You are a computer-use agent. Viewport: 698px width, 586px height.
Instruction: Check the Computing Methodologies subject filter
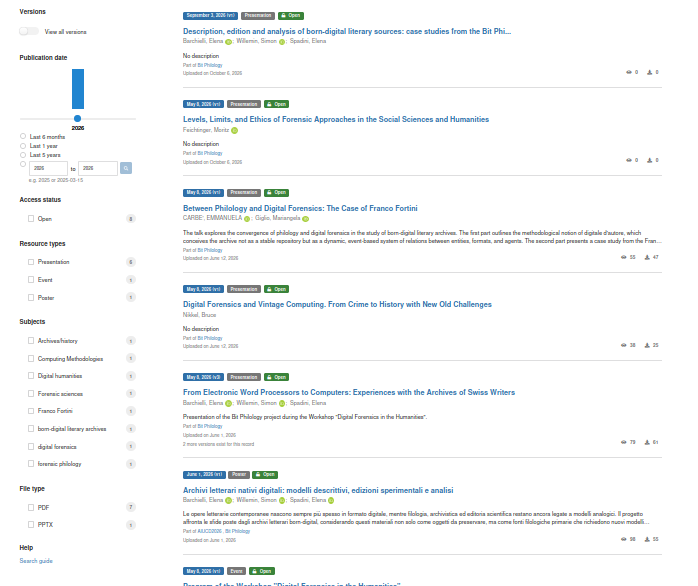pos(31,358)
